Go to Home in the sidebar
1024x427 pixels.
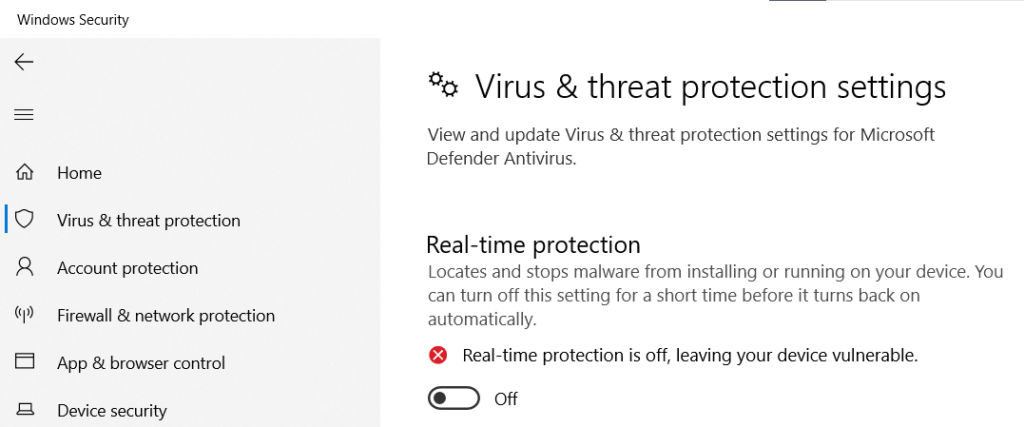[x=79, y=173]
